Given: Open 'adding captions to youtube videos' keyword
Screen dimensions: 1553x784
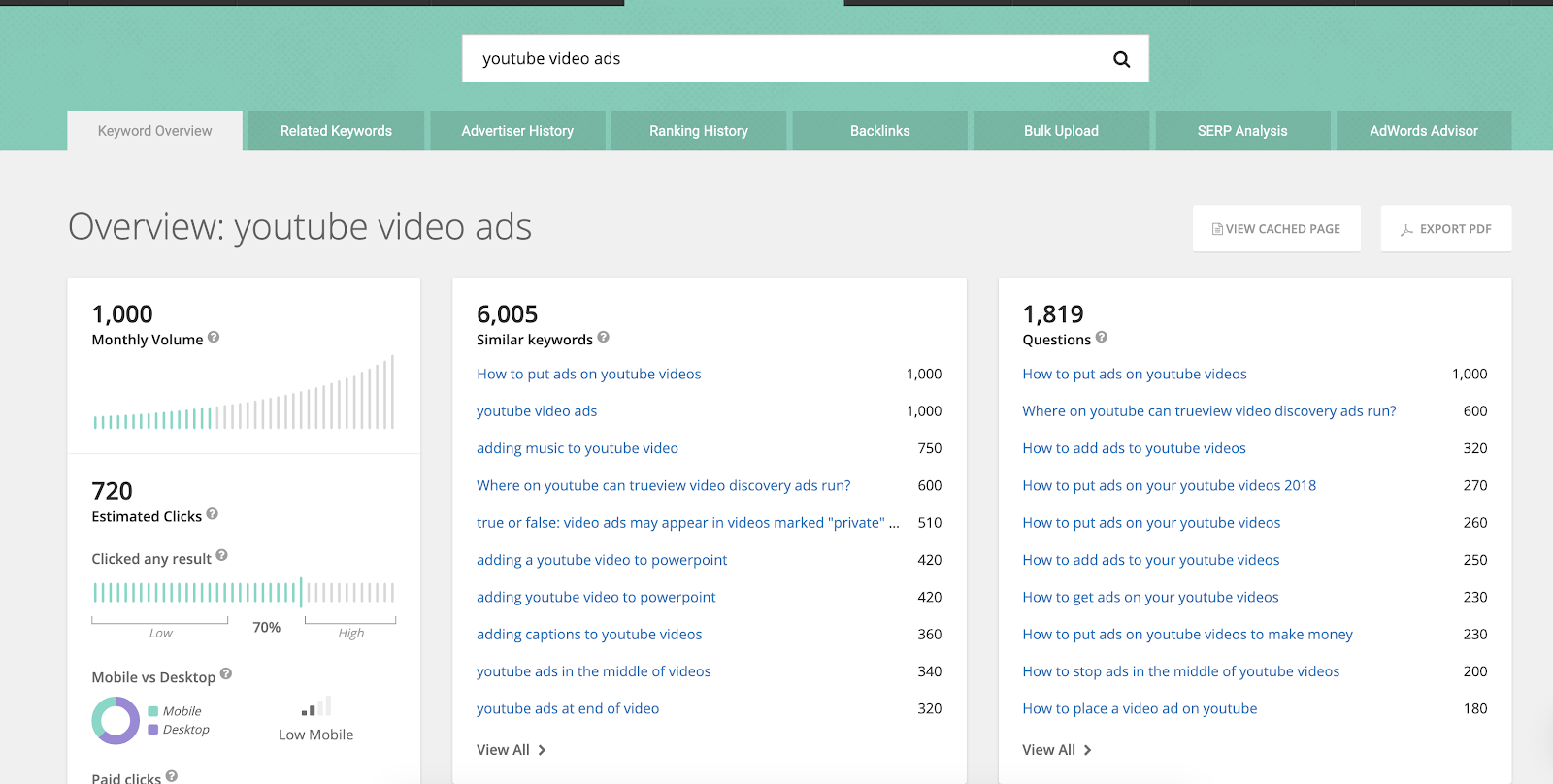Looking at the screenshot, I should coord(589,635).
